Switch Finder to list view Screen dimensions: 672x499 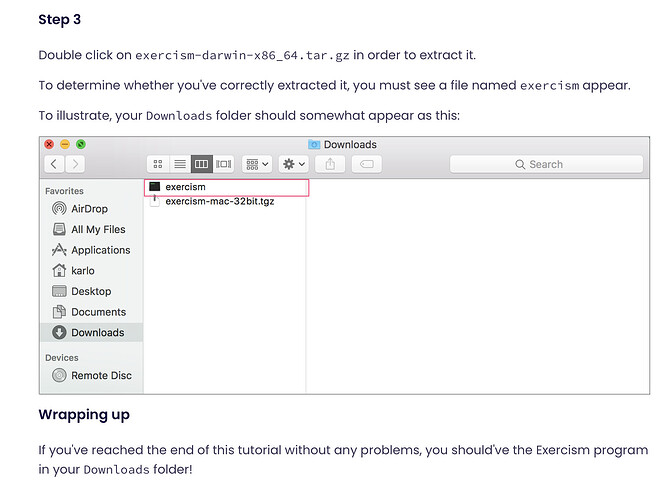click(180, 164)
